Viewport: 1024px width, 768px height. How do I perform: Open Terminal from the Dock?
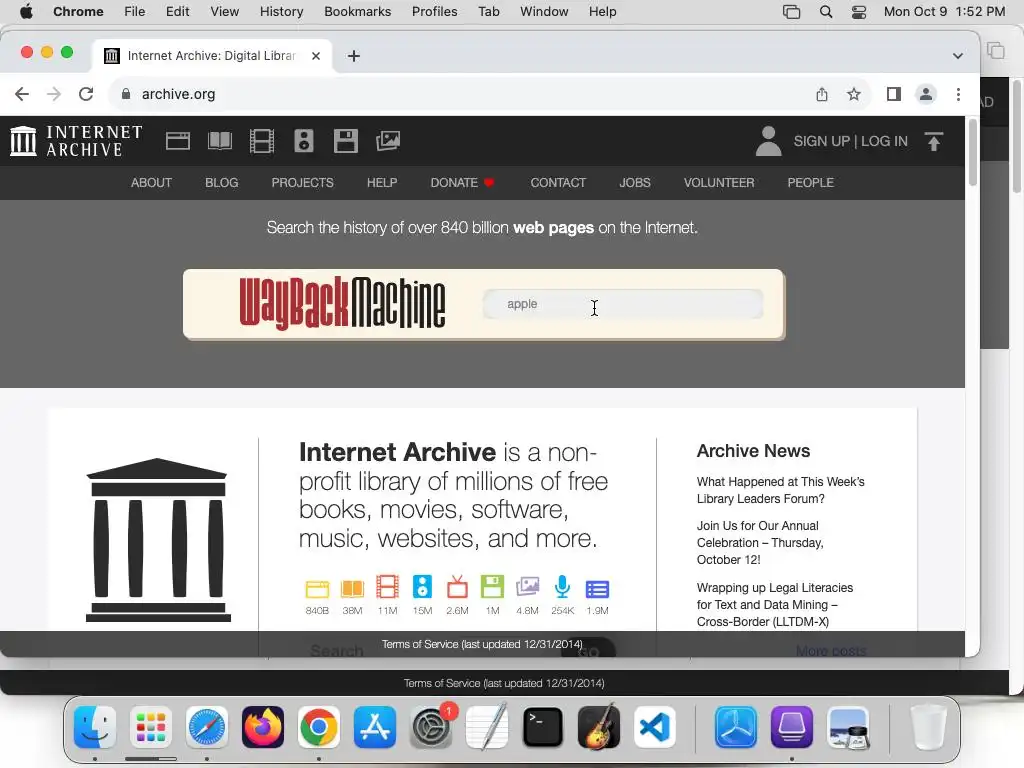tap(543, 727)
